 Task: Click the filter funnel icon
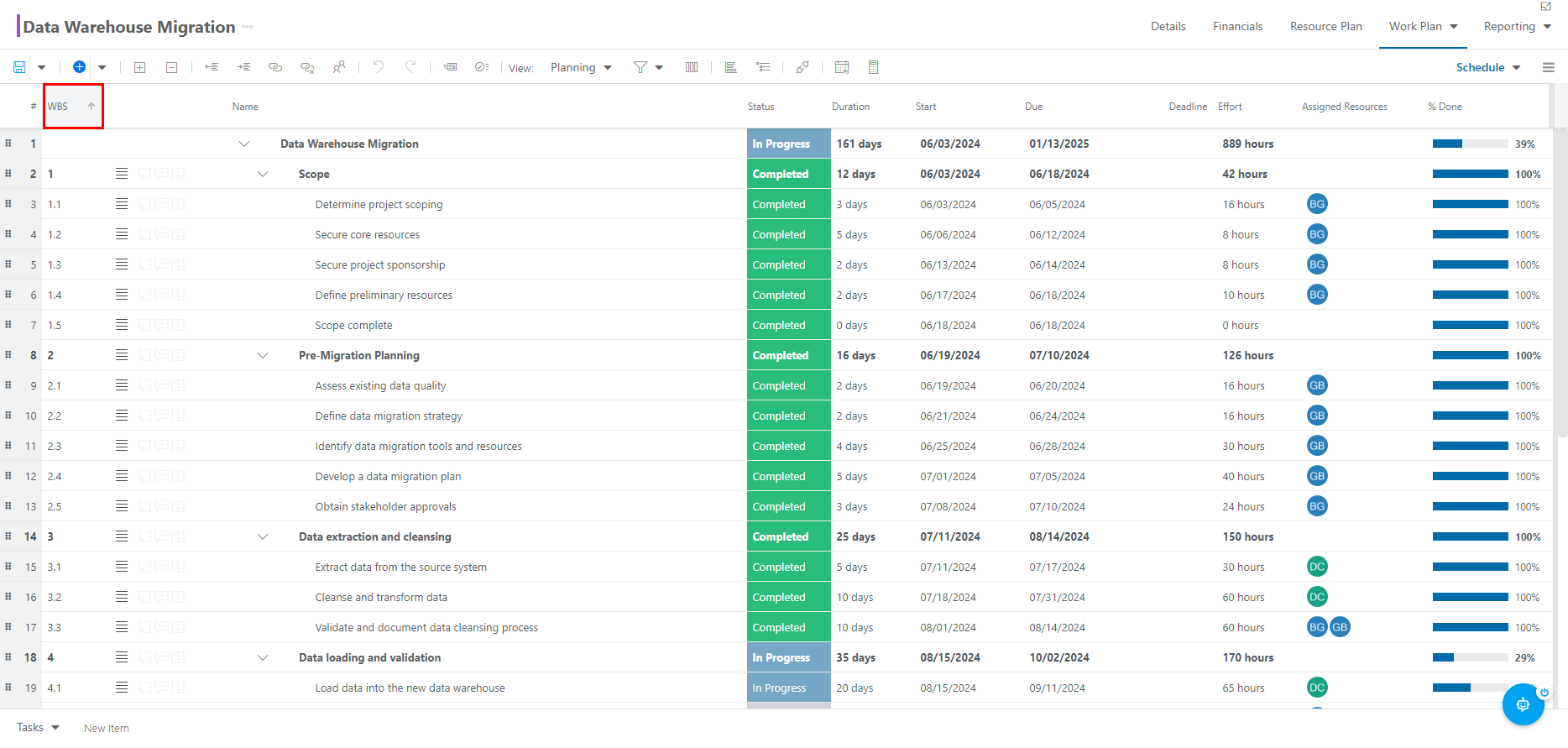point(640,67)
